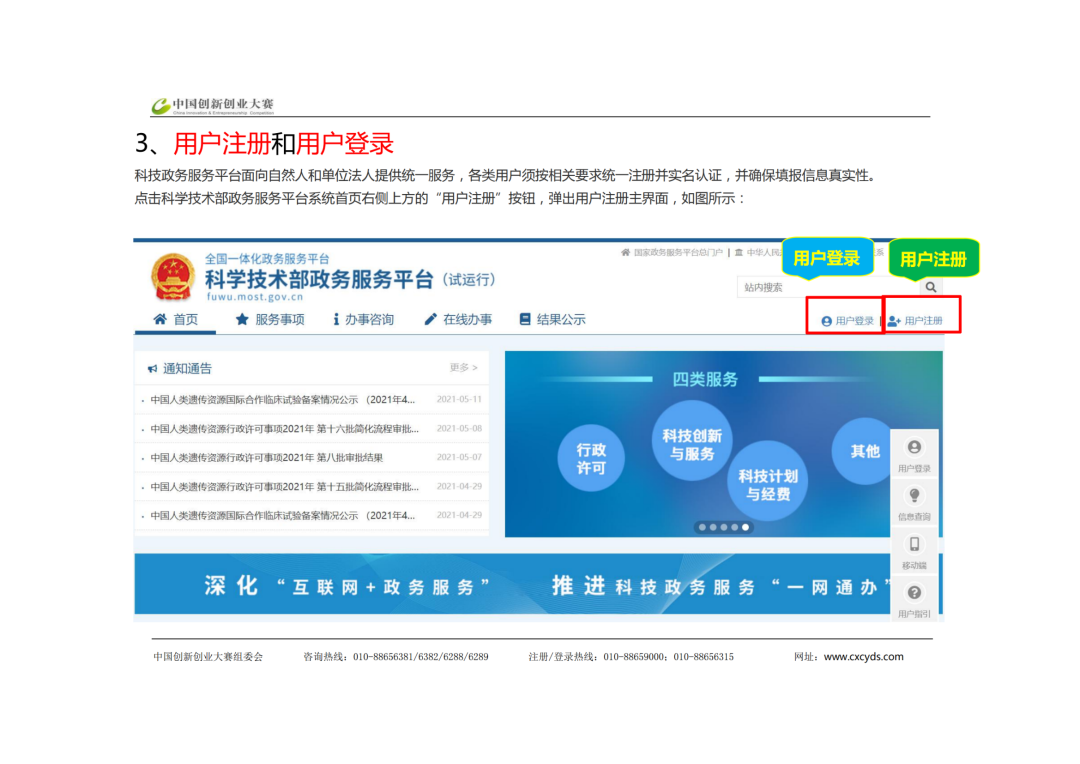The height and width of the screenshot is (764, 1080).
Task: Open 信息查询 lightbulb icon in sidebar
Action: pyautogui.click(x=914, y=496)
